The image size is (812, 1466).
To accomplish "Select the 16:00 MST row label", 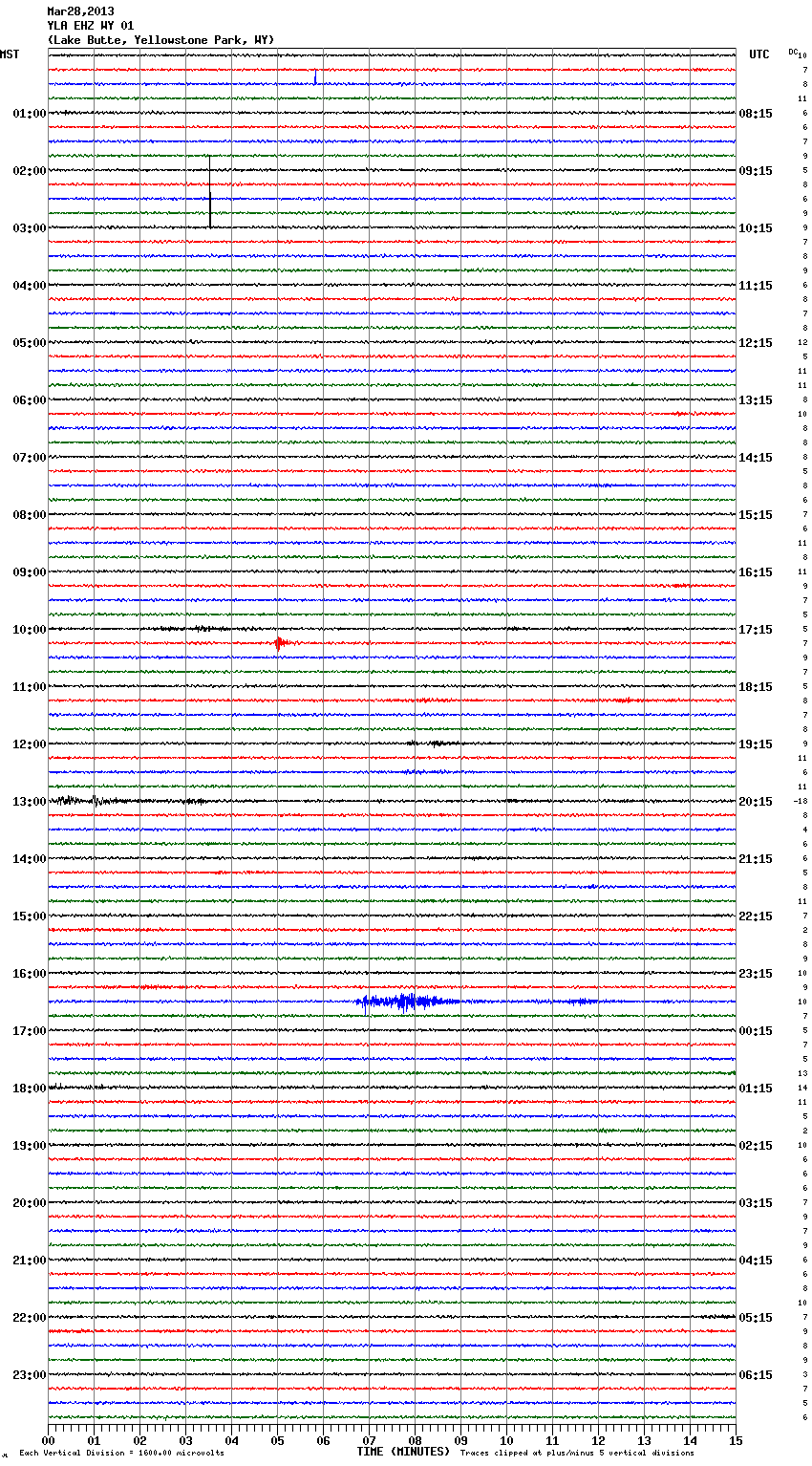I will click(x=29, y=974).
